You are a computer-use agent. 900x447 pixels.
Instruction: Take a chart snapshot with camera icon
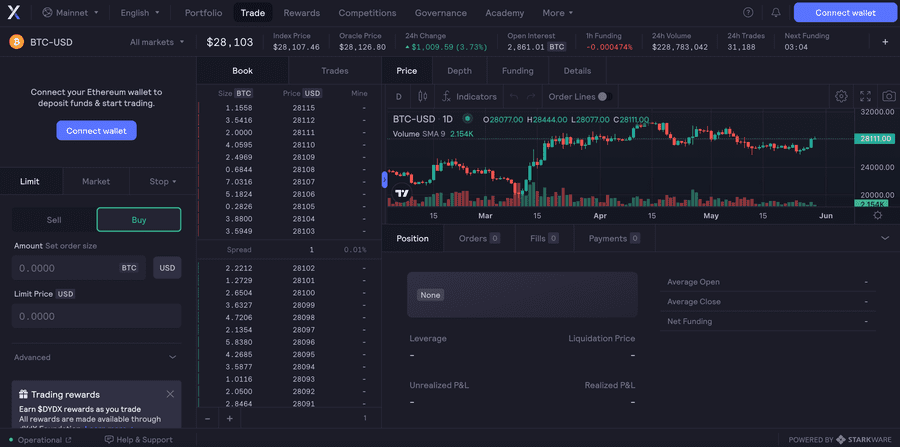click(889, 97)
